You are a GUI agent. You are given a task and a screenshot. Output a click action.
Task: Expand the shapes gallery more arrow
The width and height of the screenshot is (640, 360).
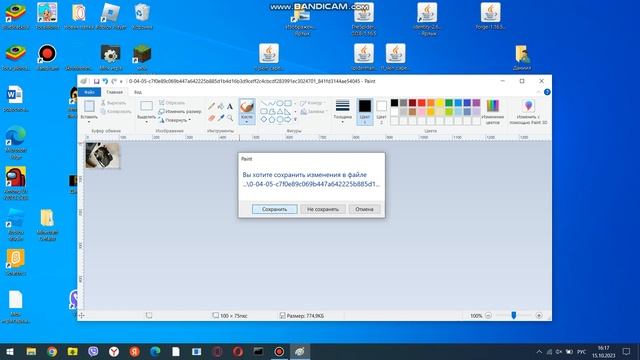(x=296, y=120)
